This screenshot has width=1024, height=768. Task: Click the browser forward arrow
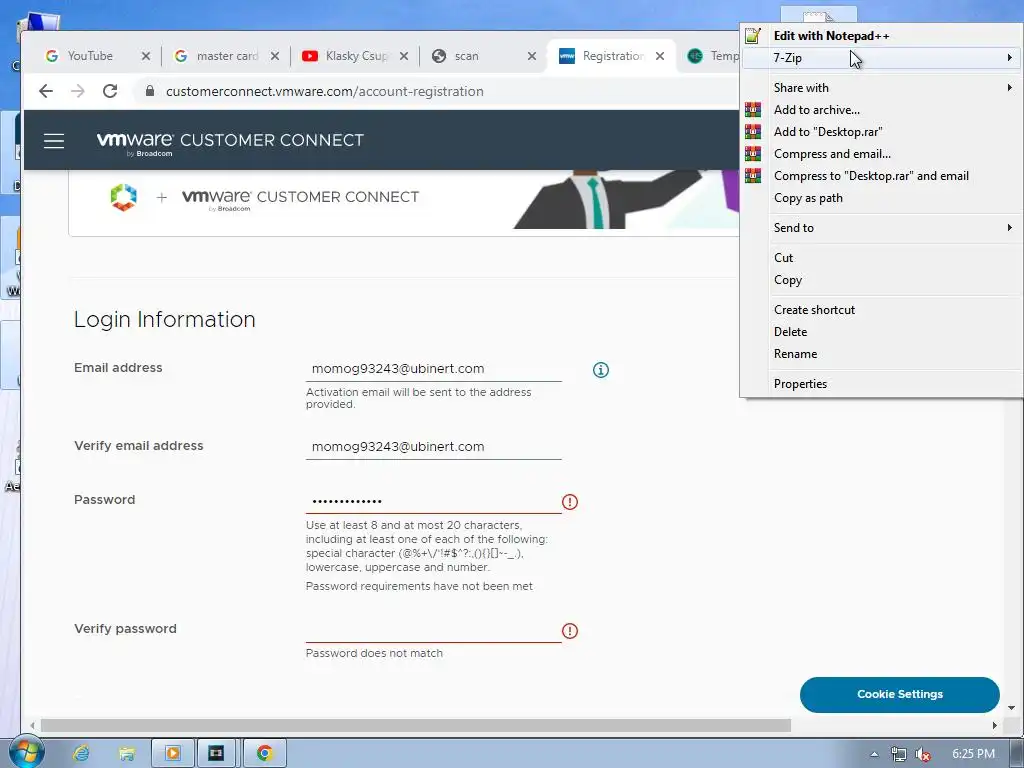[x=78, y=91]
